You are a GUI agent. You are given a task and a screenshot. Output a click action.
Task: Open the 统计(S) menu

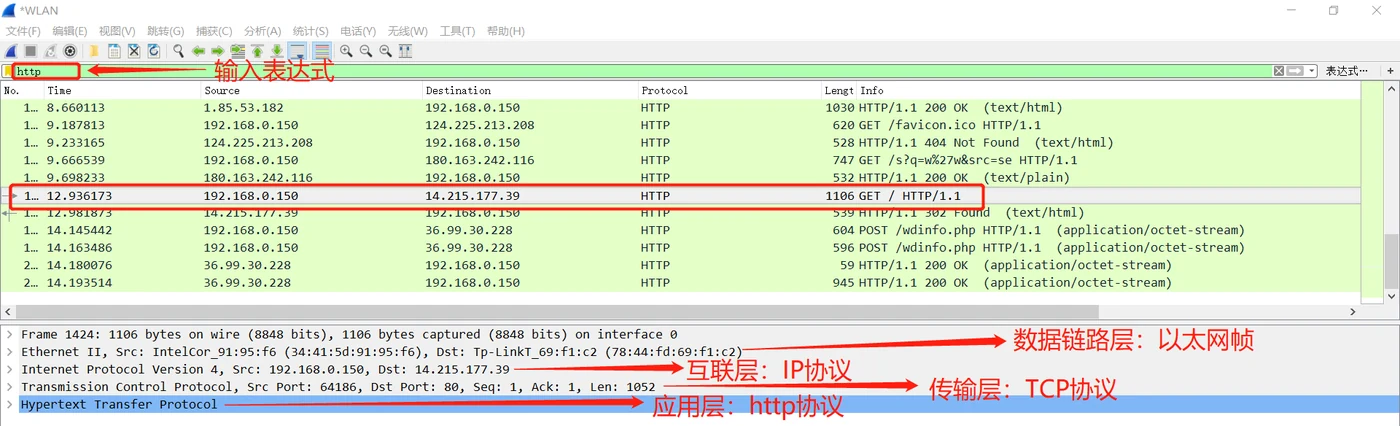[x=310, y=31]
